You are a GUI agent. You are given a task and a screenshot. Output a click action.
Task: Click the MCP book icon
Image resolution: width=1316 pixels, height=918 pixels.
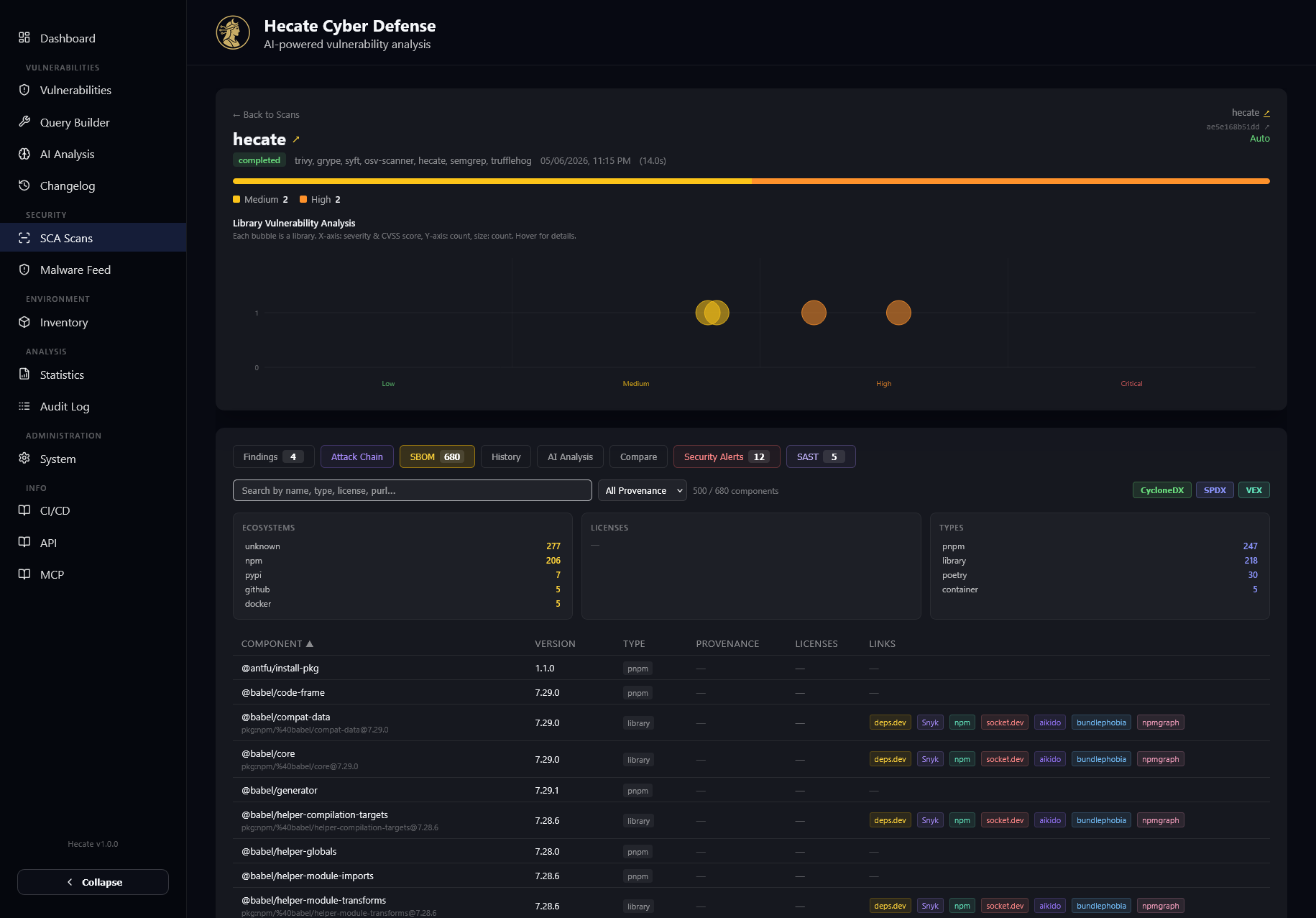click(x=24, y=574)
